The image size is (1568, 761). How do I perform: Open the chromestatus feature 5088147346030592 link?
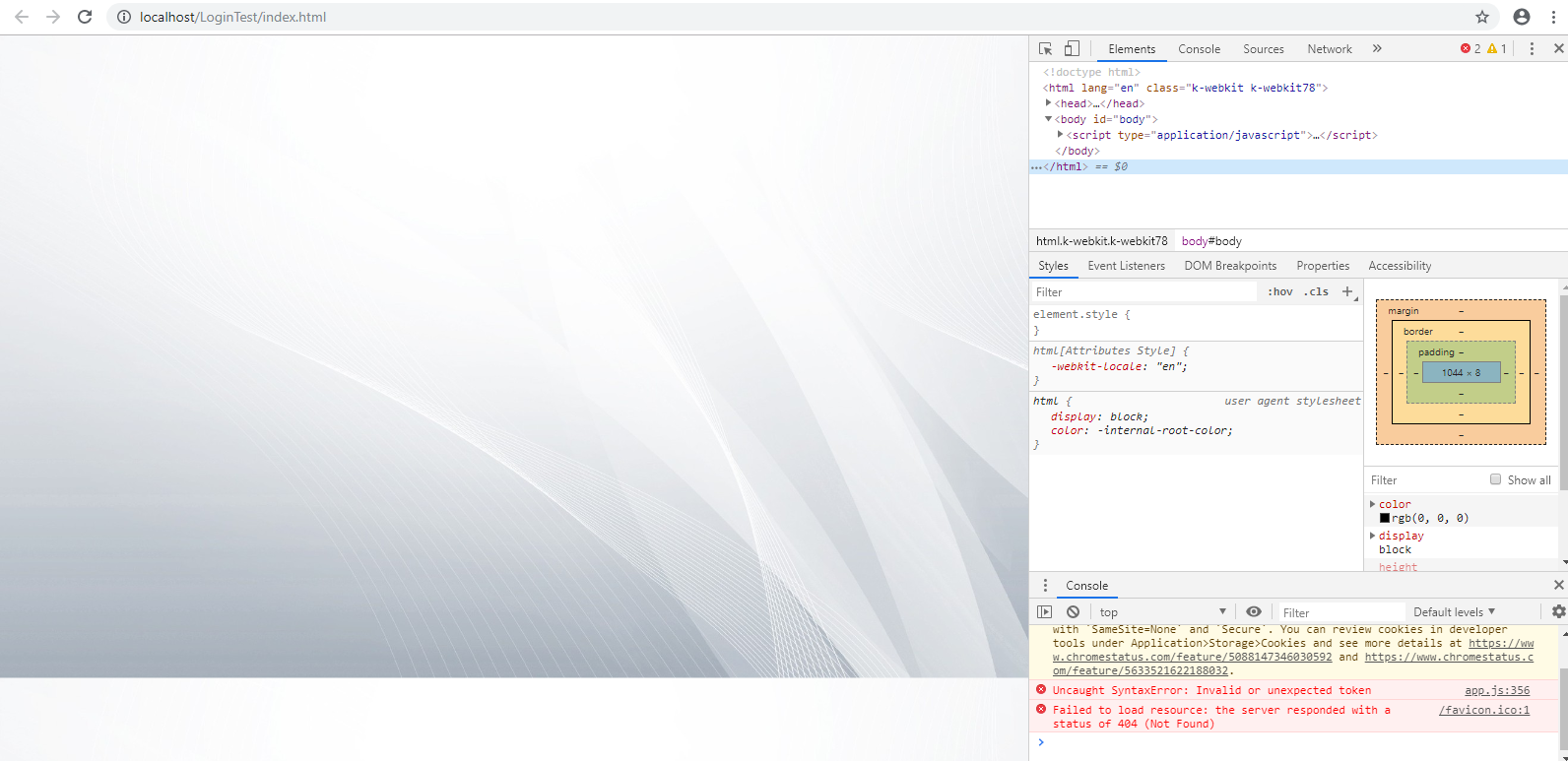[1292, 651]
